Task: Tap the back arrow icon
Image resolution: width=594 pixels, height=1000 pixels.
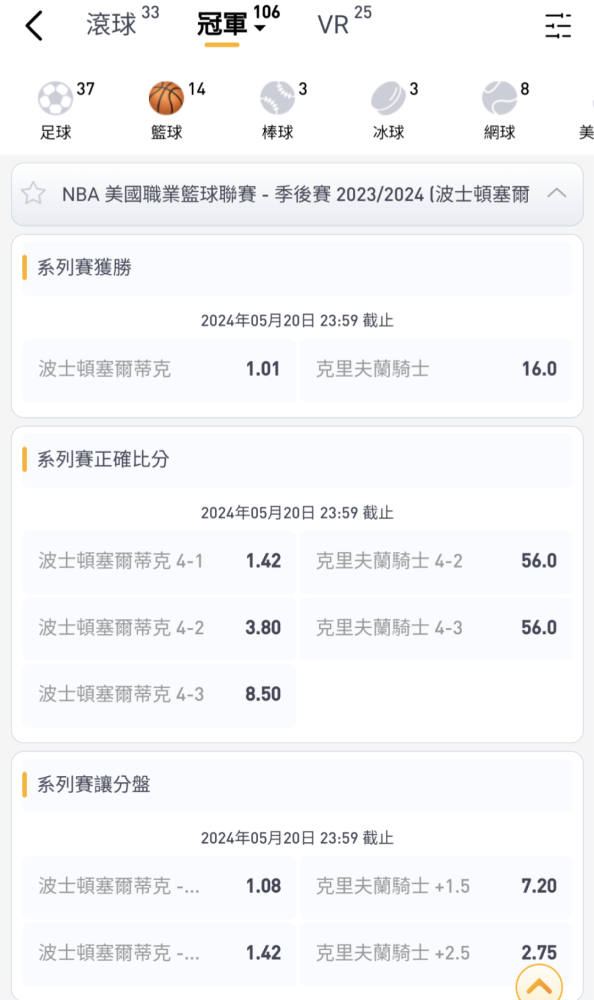Action: (34, 26)
